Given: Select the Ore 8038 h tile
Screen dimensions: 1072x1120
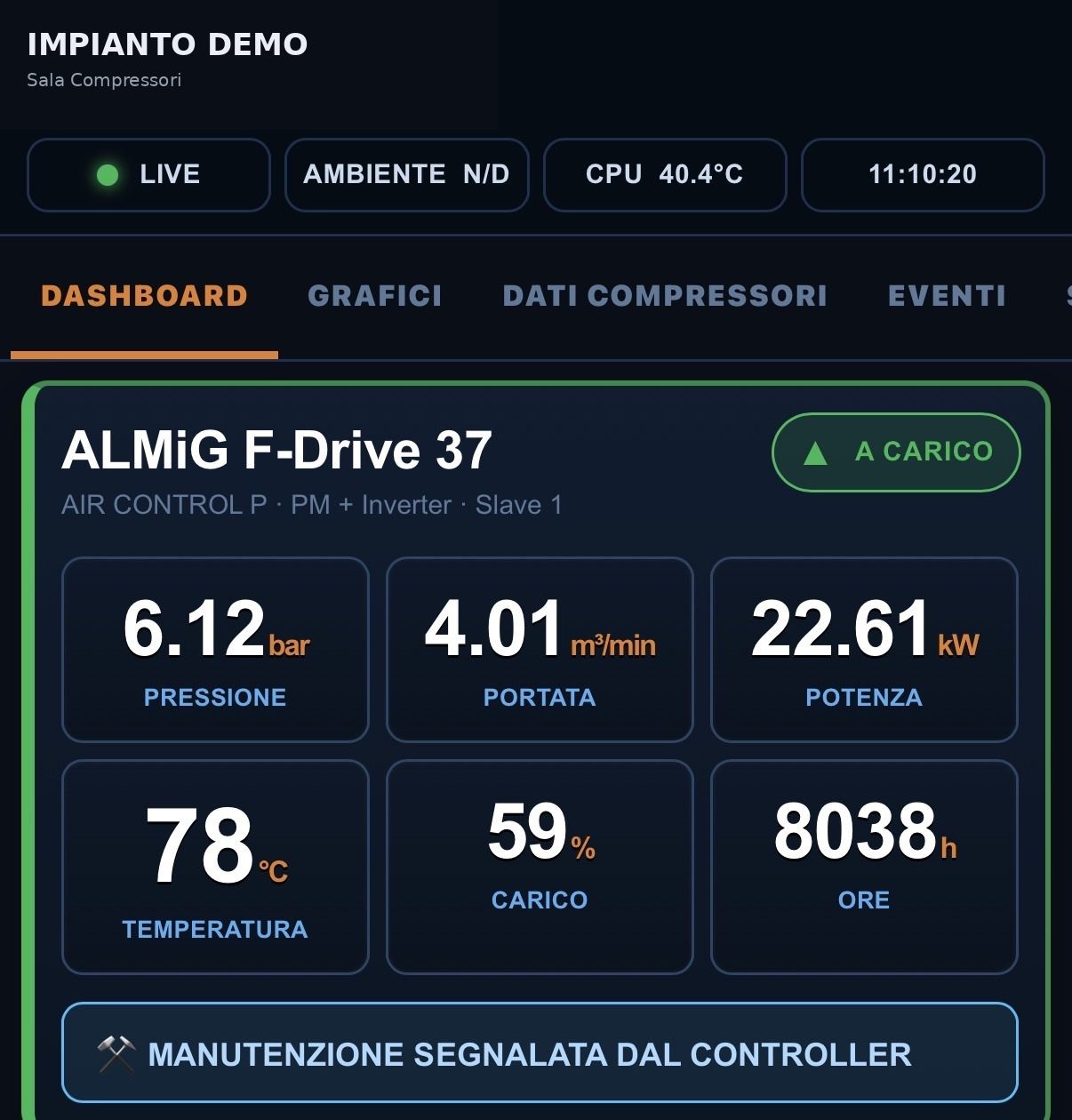Looking at the screenshot, I should 864,867.
